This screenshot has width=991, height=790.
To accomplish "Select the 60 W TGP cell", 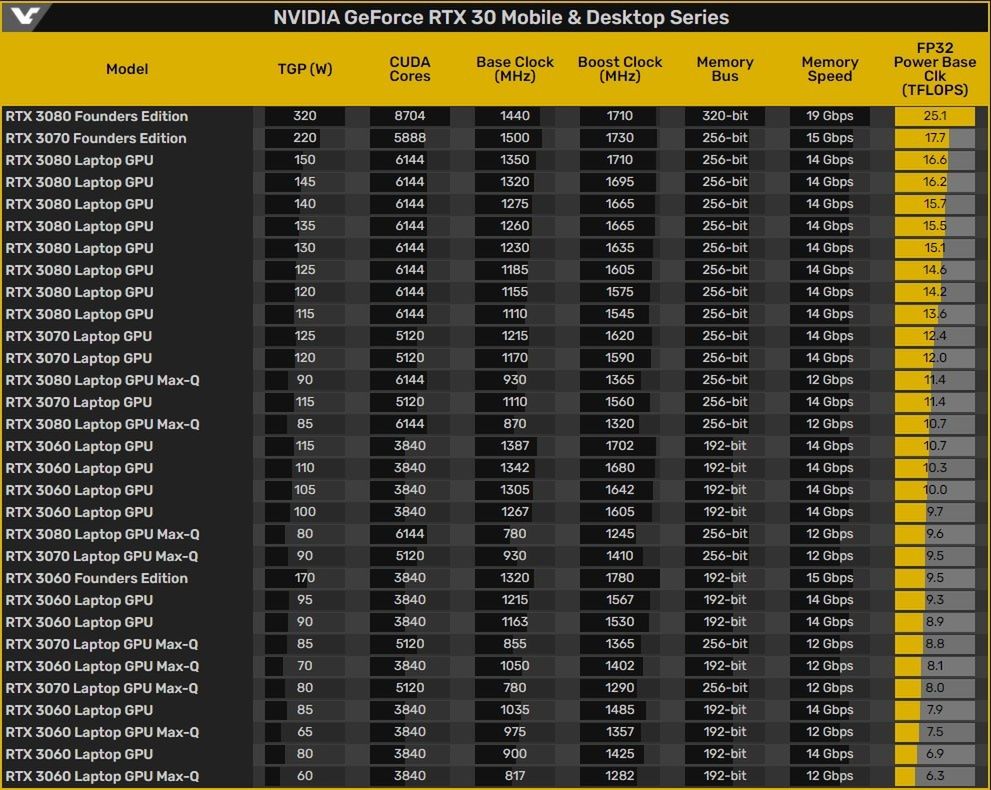I will click(x=305, y=775).
